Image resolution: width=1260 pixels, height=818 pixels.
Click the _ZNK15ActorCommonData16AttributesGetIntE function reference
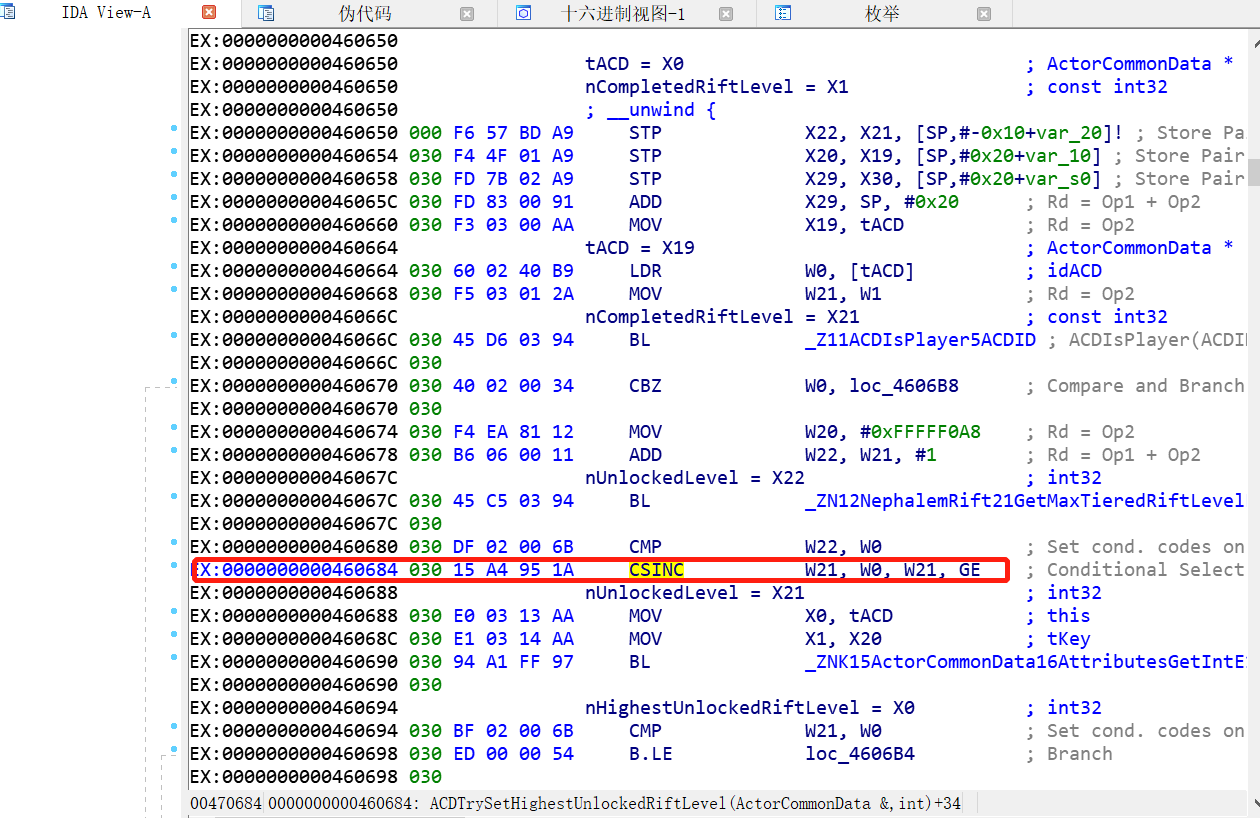(1024, 662)
